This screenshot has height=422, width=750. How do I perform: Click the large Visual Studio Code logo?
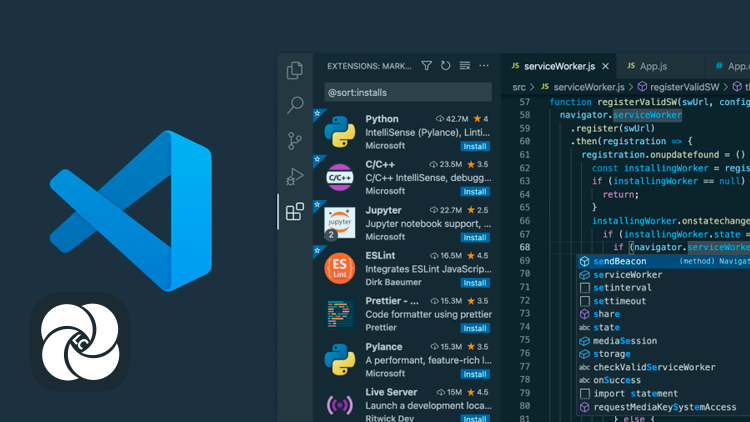131,211
